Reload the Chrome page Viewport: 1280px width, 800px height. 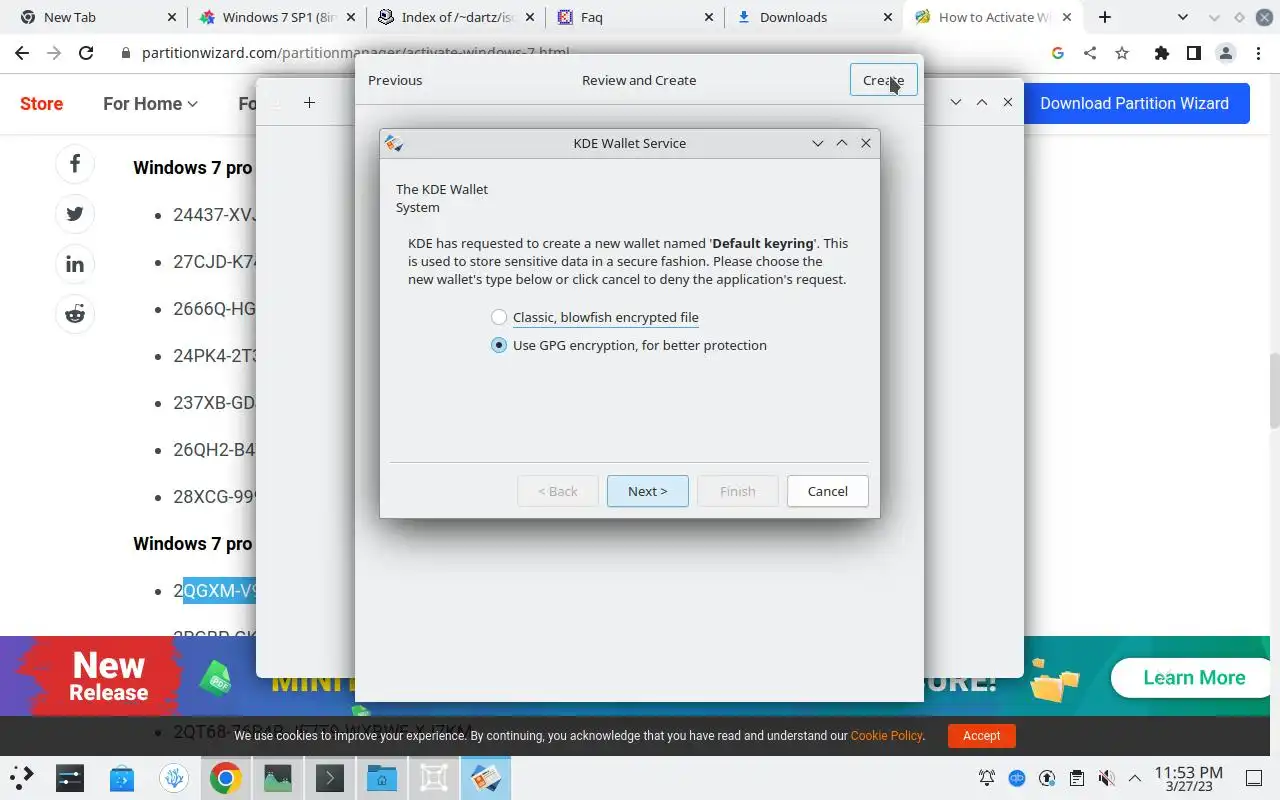point(86,53)
